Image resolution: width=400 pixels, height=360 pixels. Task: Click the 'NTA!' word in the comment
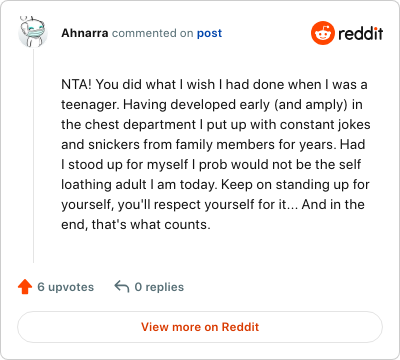tap(76, 84)
